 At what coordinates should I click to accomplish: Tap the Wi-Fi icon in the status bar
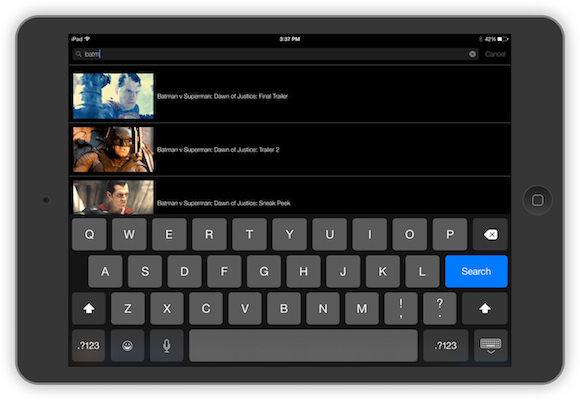pos(87,39)
